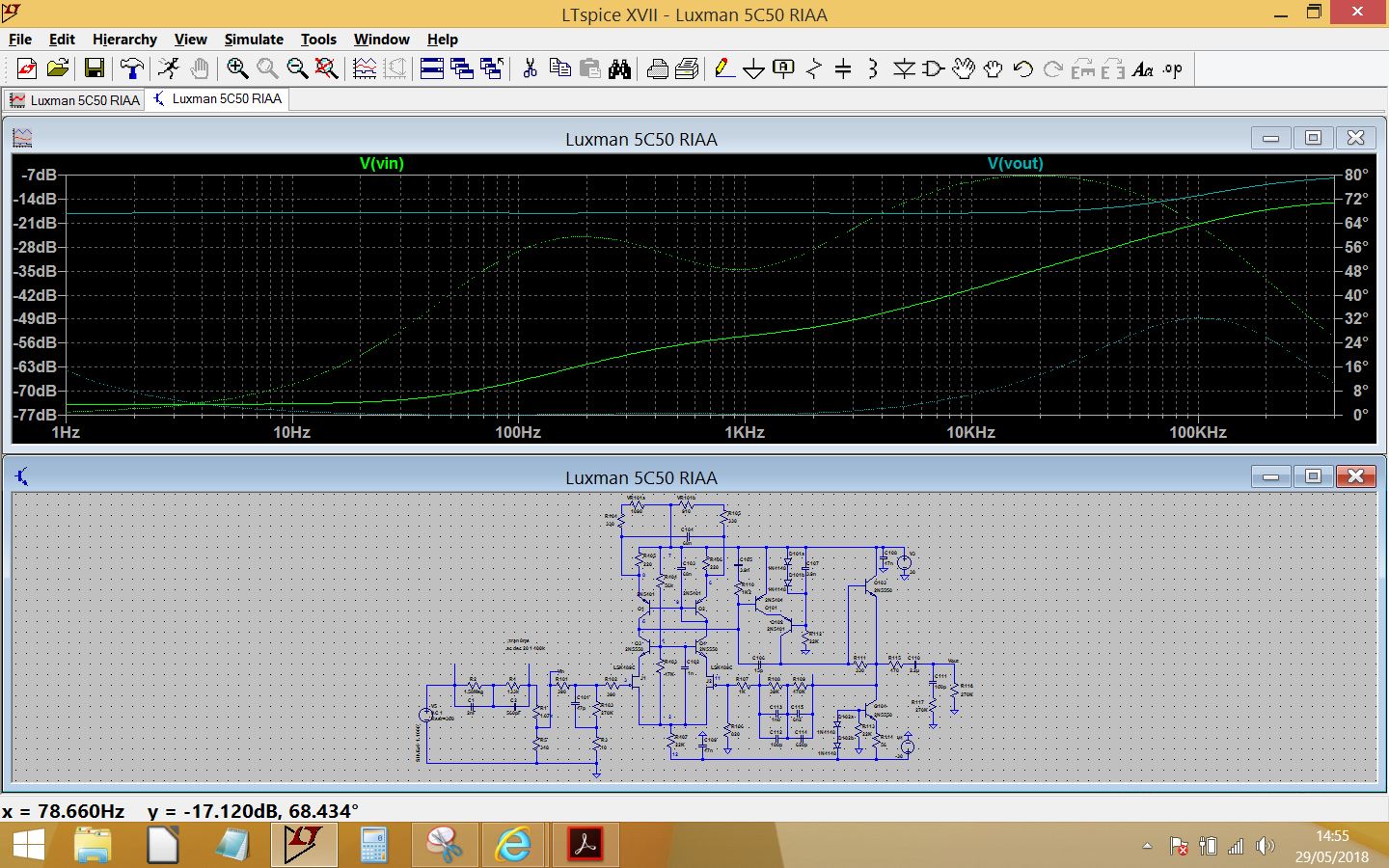Screen dimensions: 1389x868
Task: Select the Zoom out magnifier tool
Action: (x=297, y=68)
